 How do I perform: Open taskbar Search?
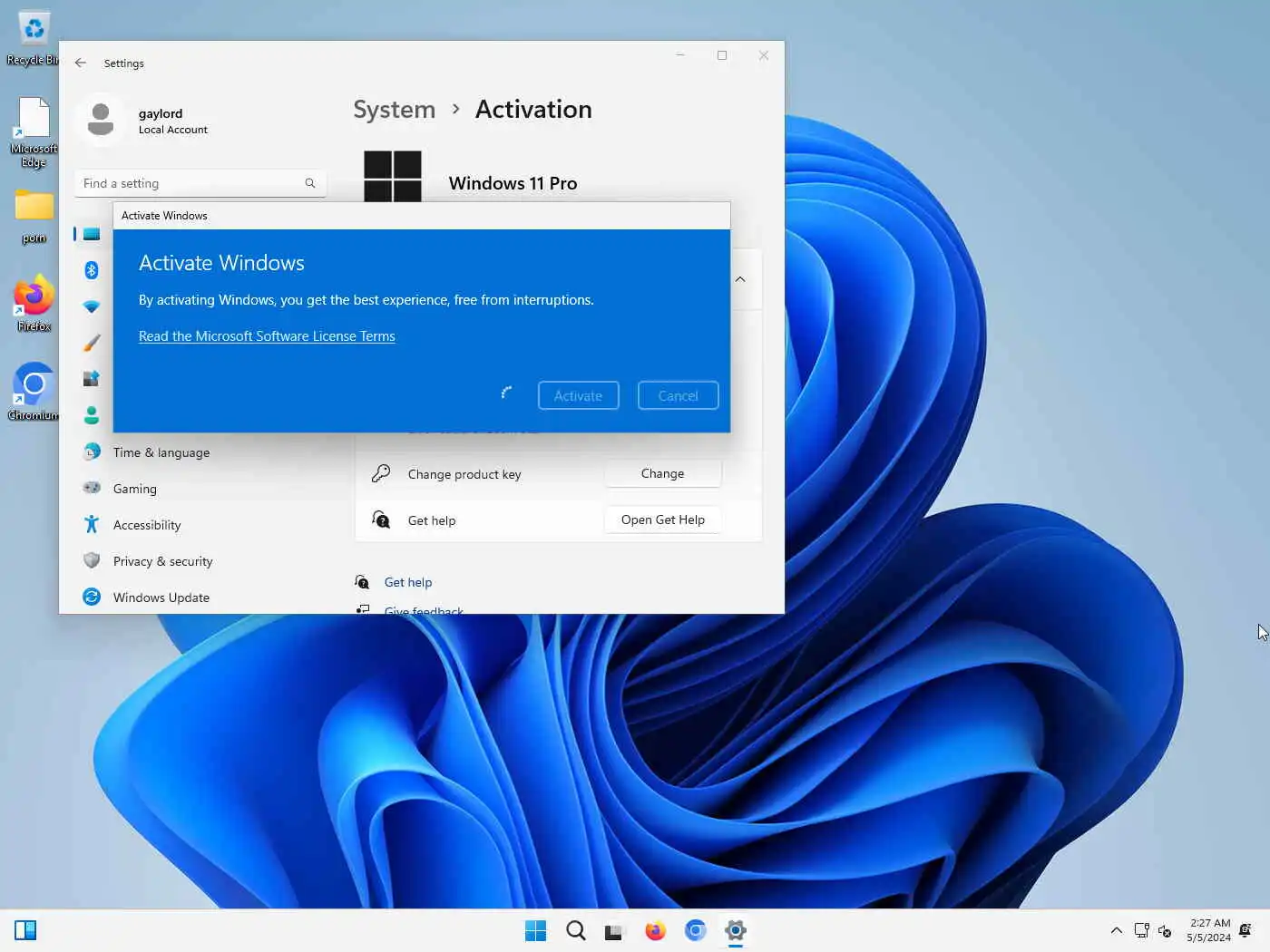pos(575,930)
